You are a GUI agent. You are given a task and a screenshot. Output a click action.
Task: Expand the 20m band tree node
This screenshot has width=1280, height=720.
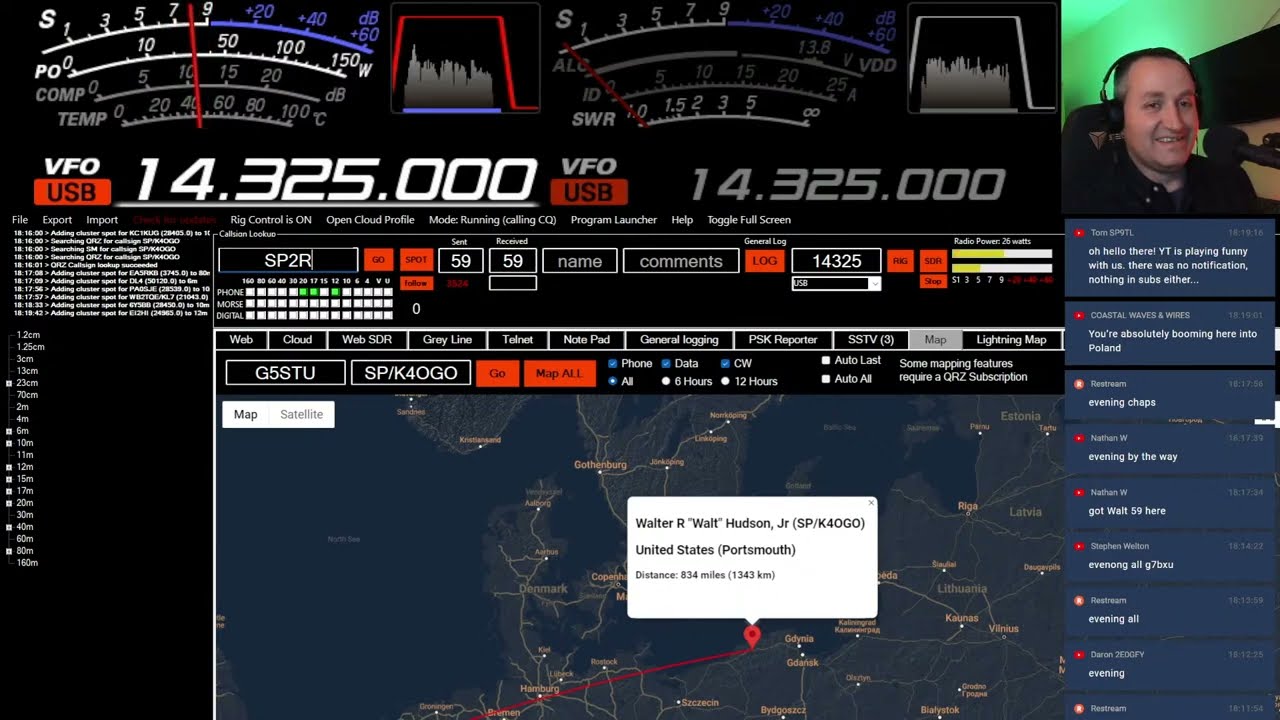9,503
